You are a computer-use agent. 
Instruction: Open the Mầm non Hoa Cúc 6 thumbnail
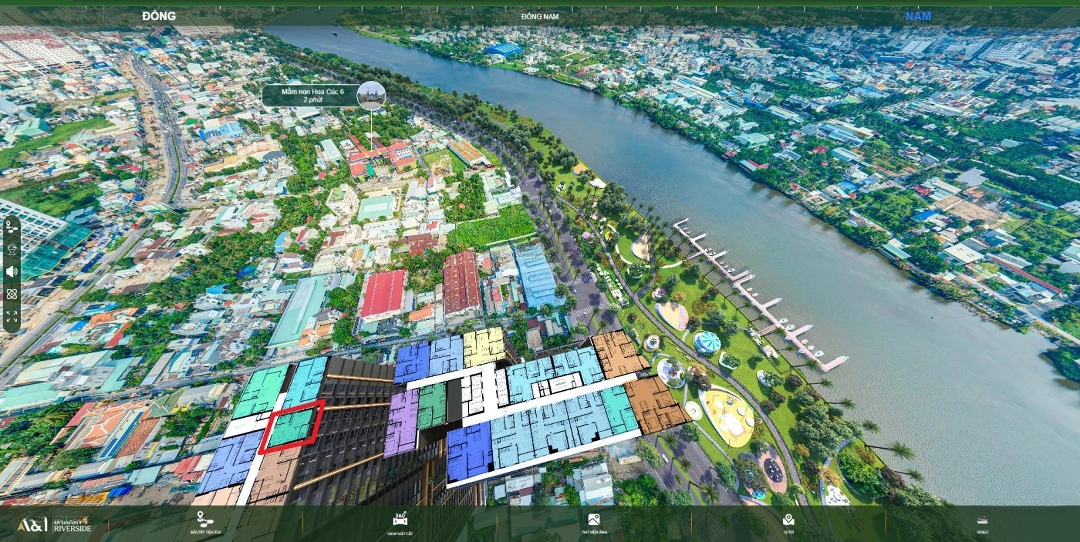click(x=371, y=95)
